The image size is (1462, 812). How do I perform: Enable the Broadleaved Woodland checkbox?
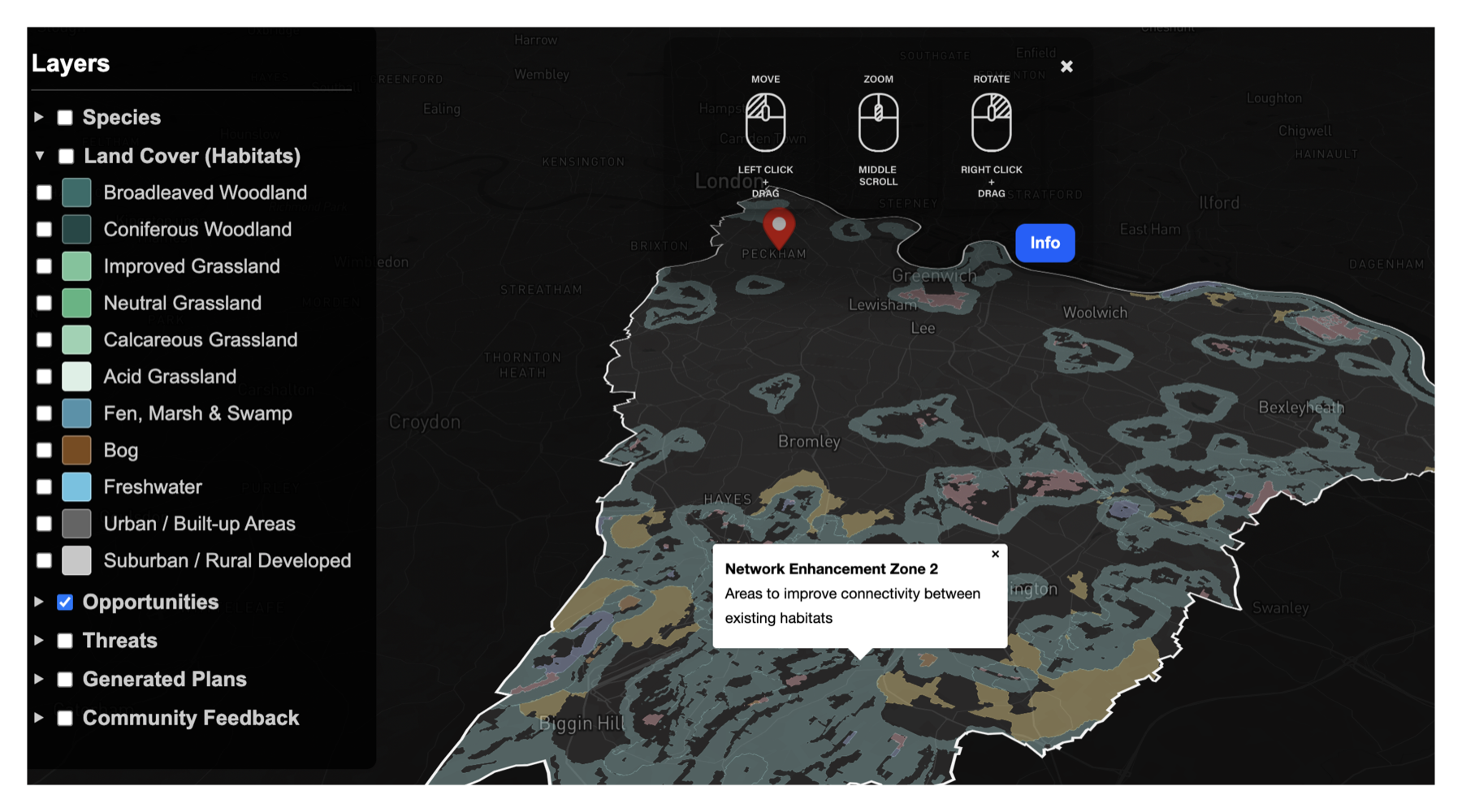click(x=44, y=192)
